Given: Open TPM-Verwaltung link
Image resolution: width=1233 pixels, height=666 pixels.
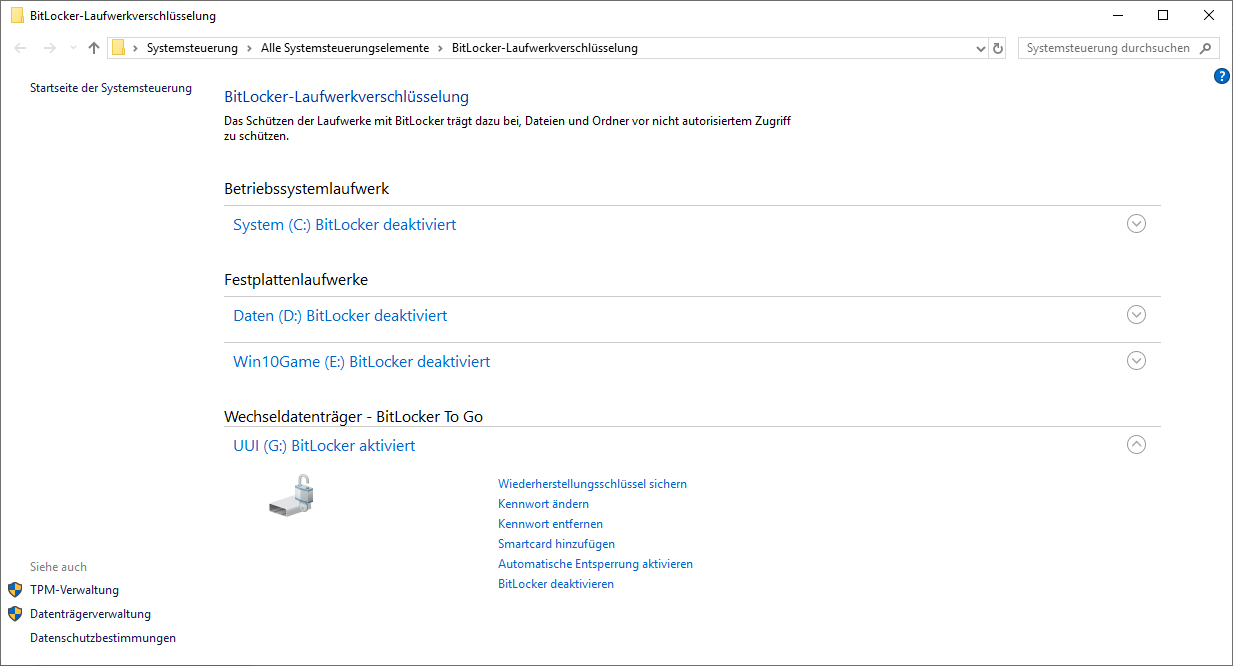Looking at the screenshot, I should [x=74, y=590].
